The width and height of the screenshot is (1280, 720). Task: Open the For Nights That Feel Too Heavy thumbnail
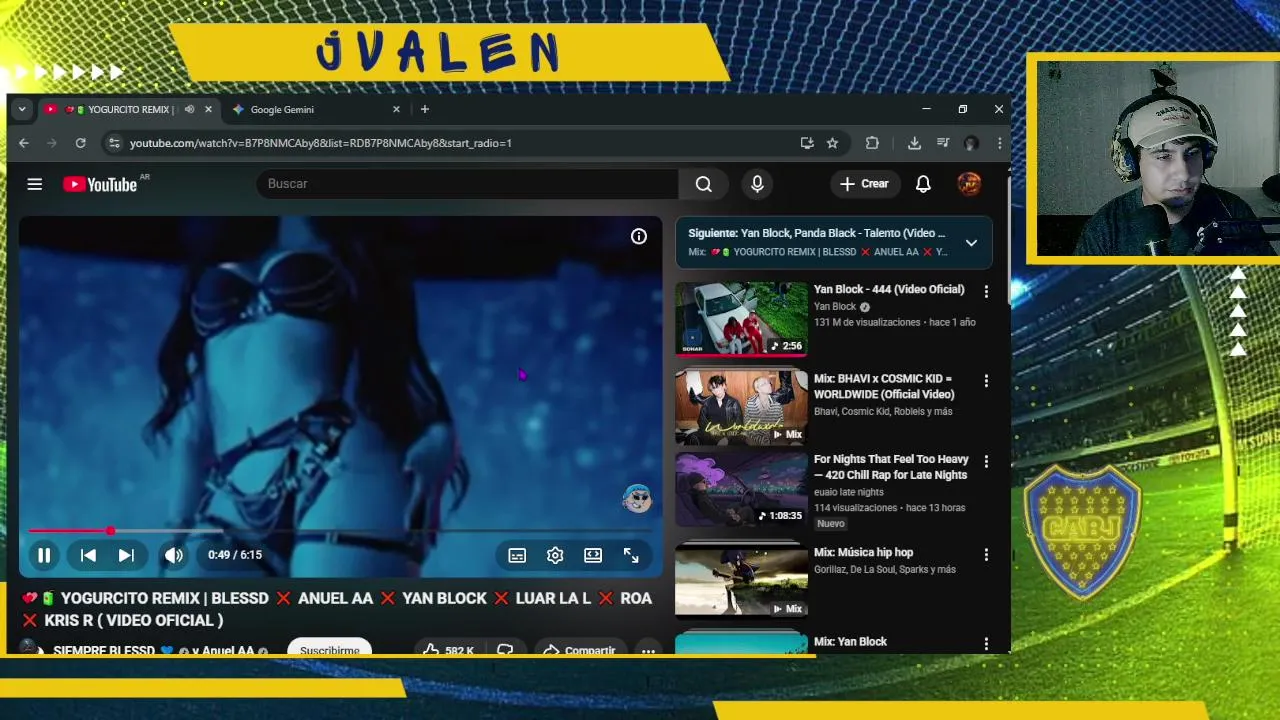(x=741, y=489)
